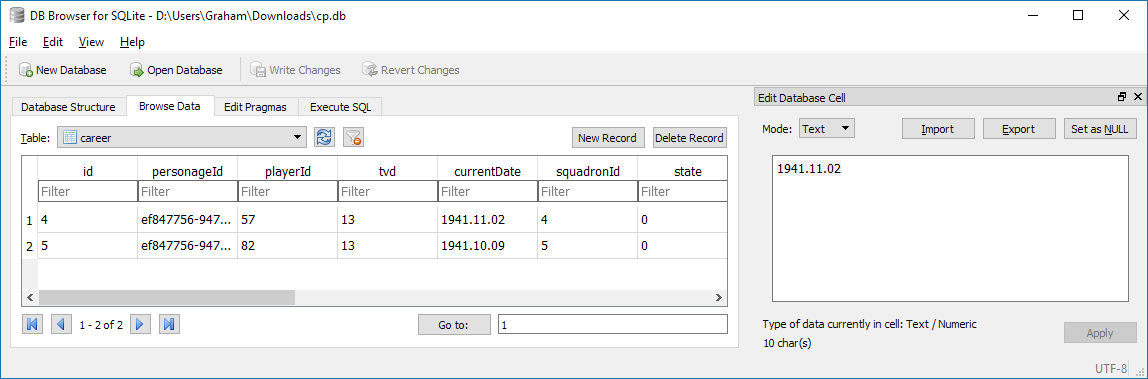
Task: Click the New Record button
Action: click(608, 138)
